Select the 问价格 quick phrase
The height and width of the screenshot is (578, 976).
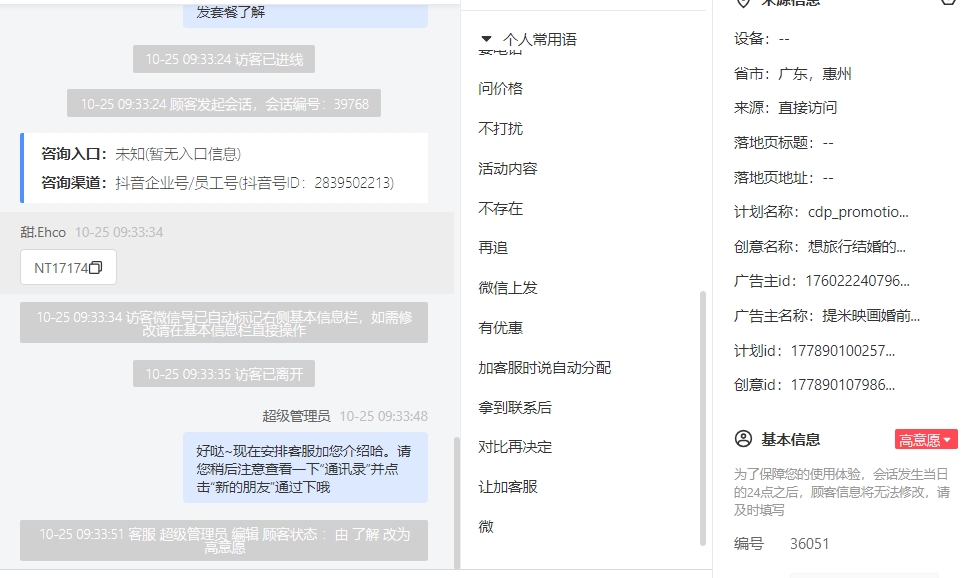point(500,88)
